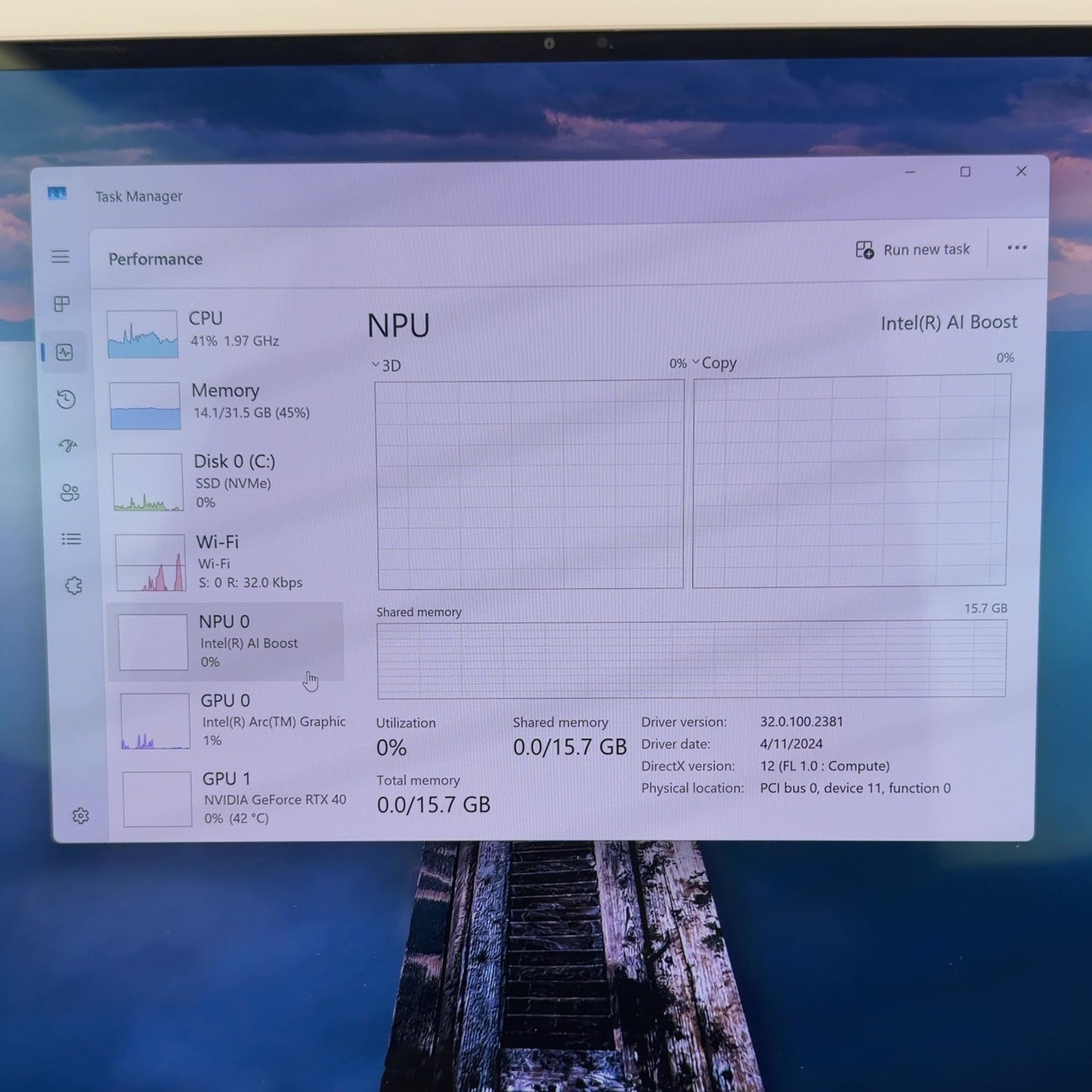Viewport: 1092px width, 1092px height.
Task: Open Task Manager settings gear
Action: click(81, 816)
